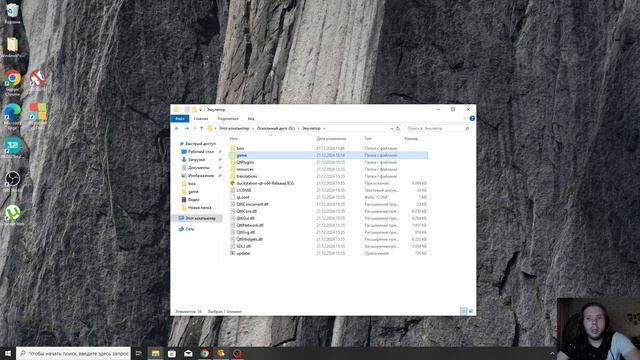Open Explorer help question-mark icon

click(x=472, y=118)
